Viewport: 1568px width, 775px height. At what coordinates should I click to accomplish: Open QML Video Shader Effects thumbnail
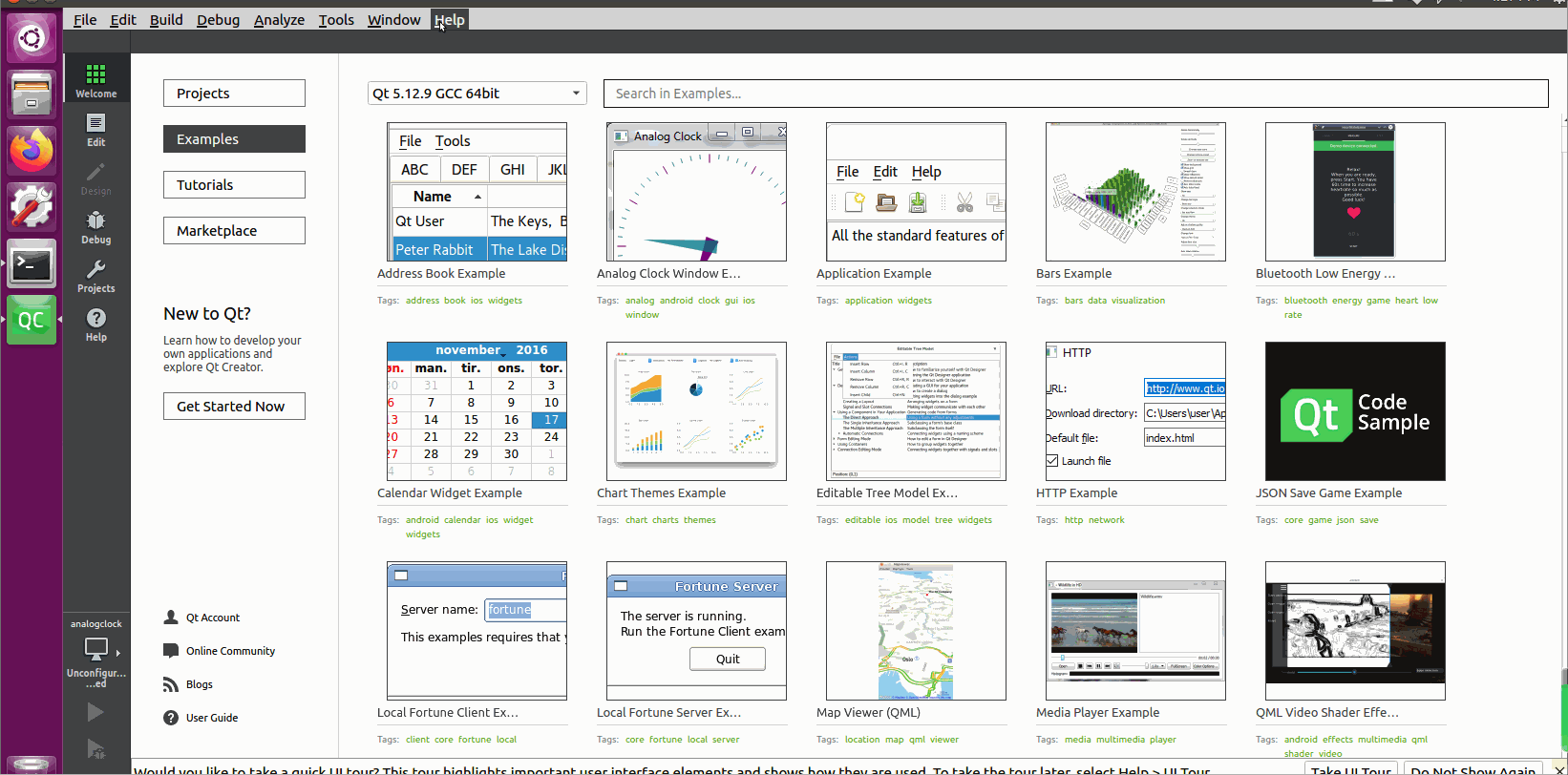1355,631
